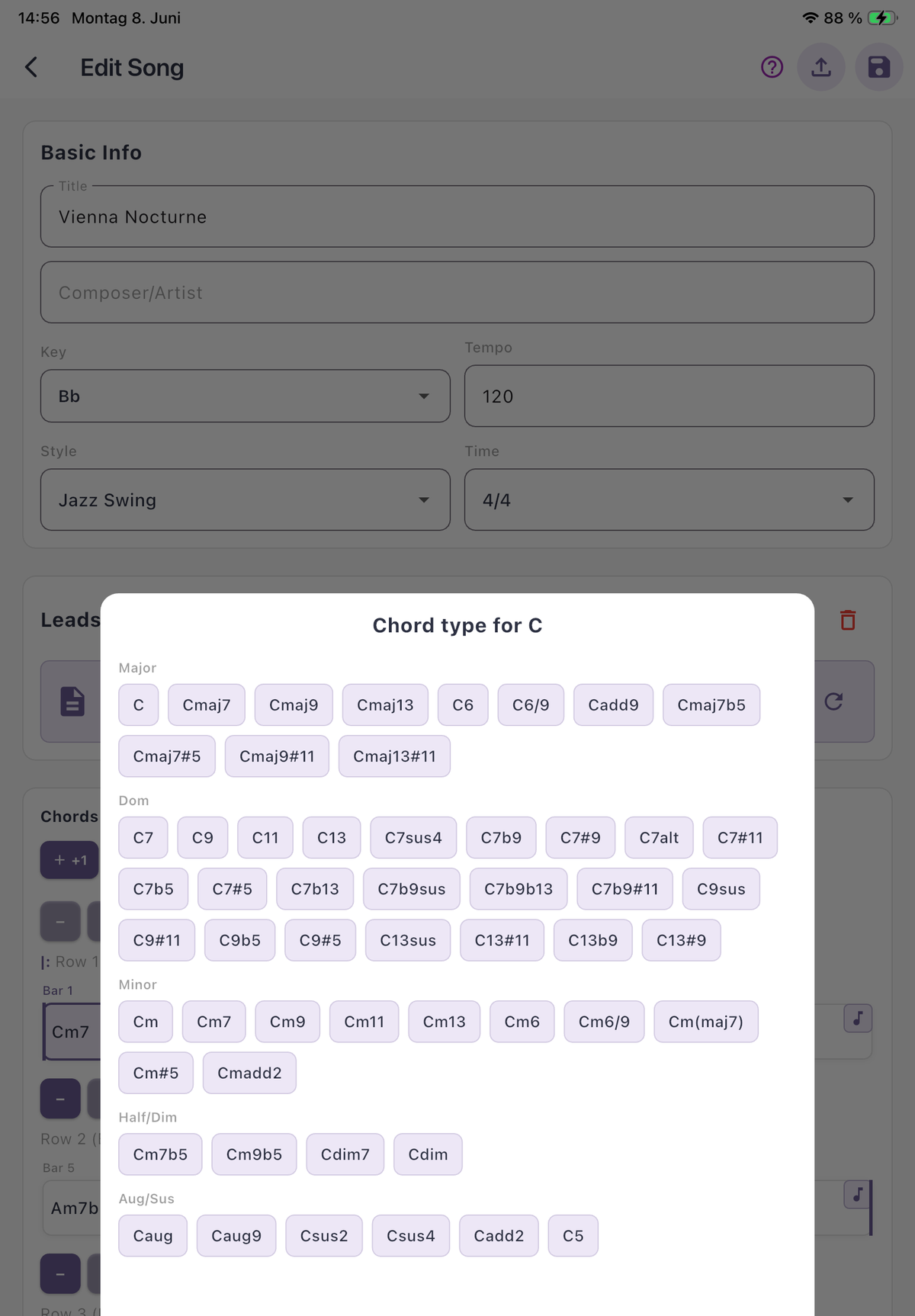
Task: Save the song with floppy disk icon
Action: (x=879, y=67)
